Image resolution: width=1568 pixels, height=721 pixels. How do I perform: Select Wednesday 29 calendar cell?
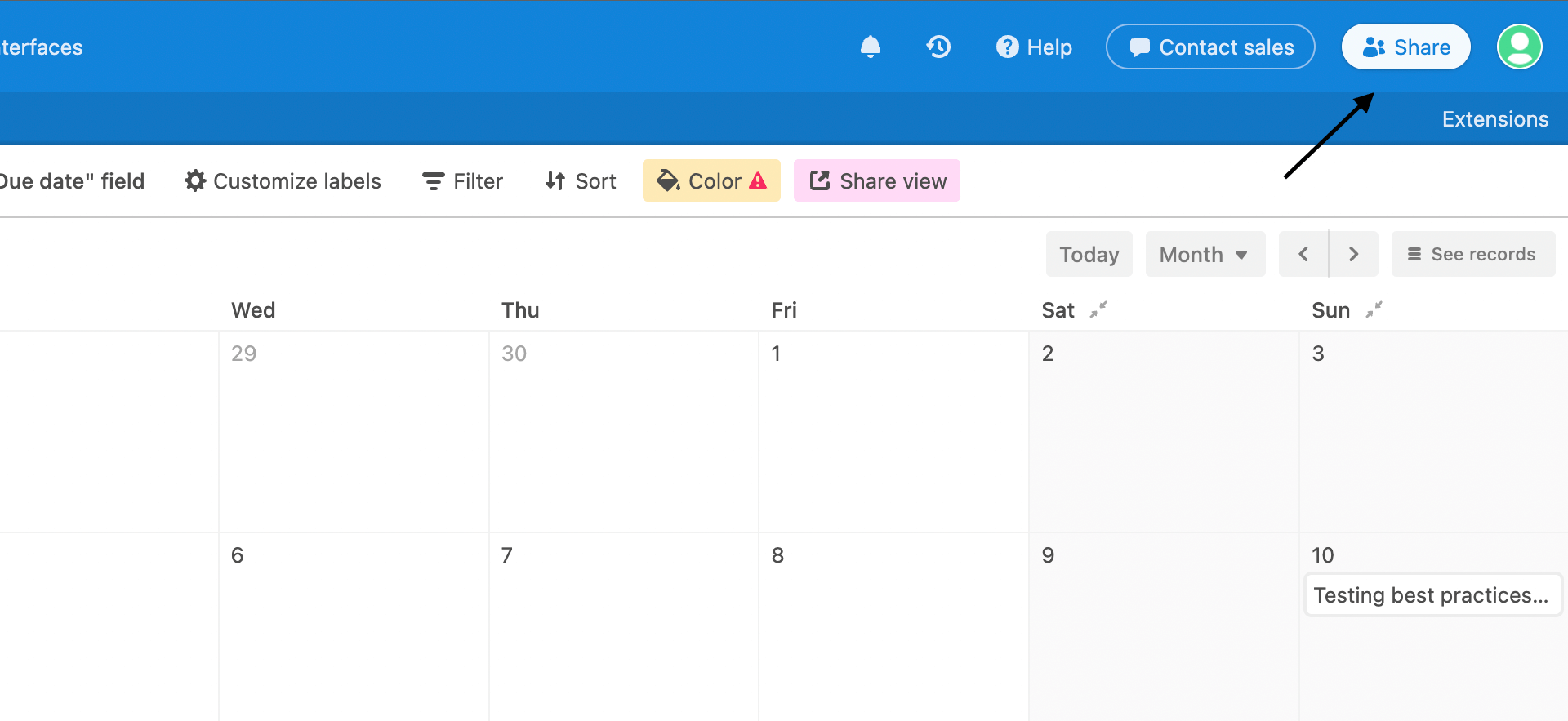354,431
